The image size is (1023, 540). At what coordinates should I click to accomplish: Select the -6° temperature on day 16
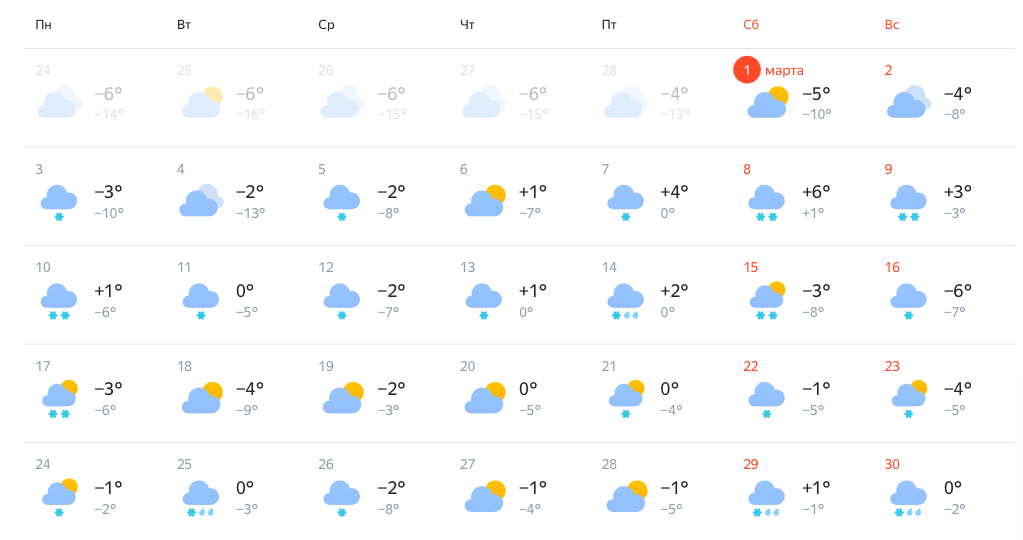point(958,290)
